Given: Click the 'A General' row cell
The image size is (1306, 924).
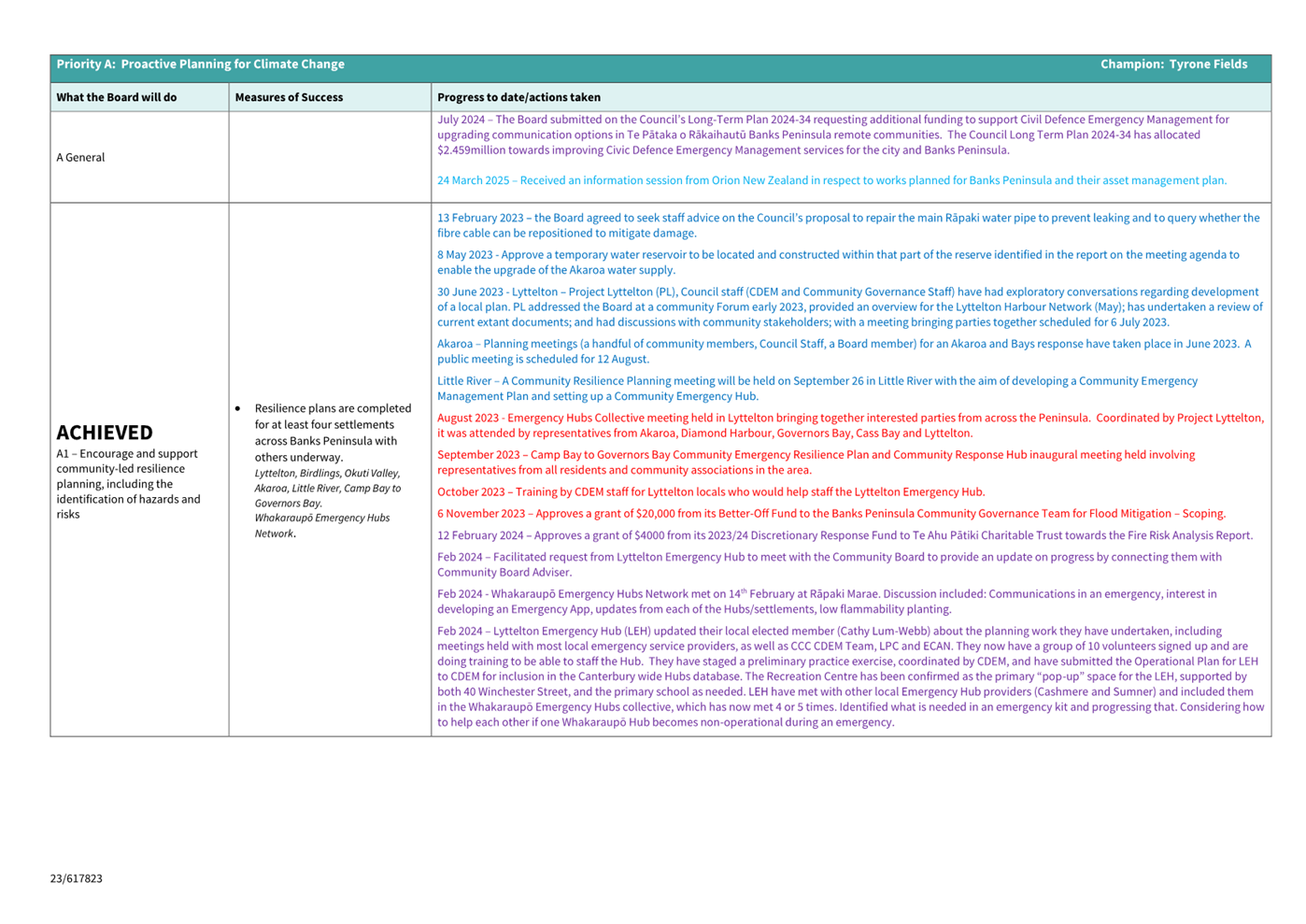Looking at the screenshot, I should 80,157.
